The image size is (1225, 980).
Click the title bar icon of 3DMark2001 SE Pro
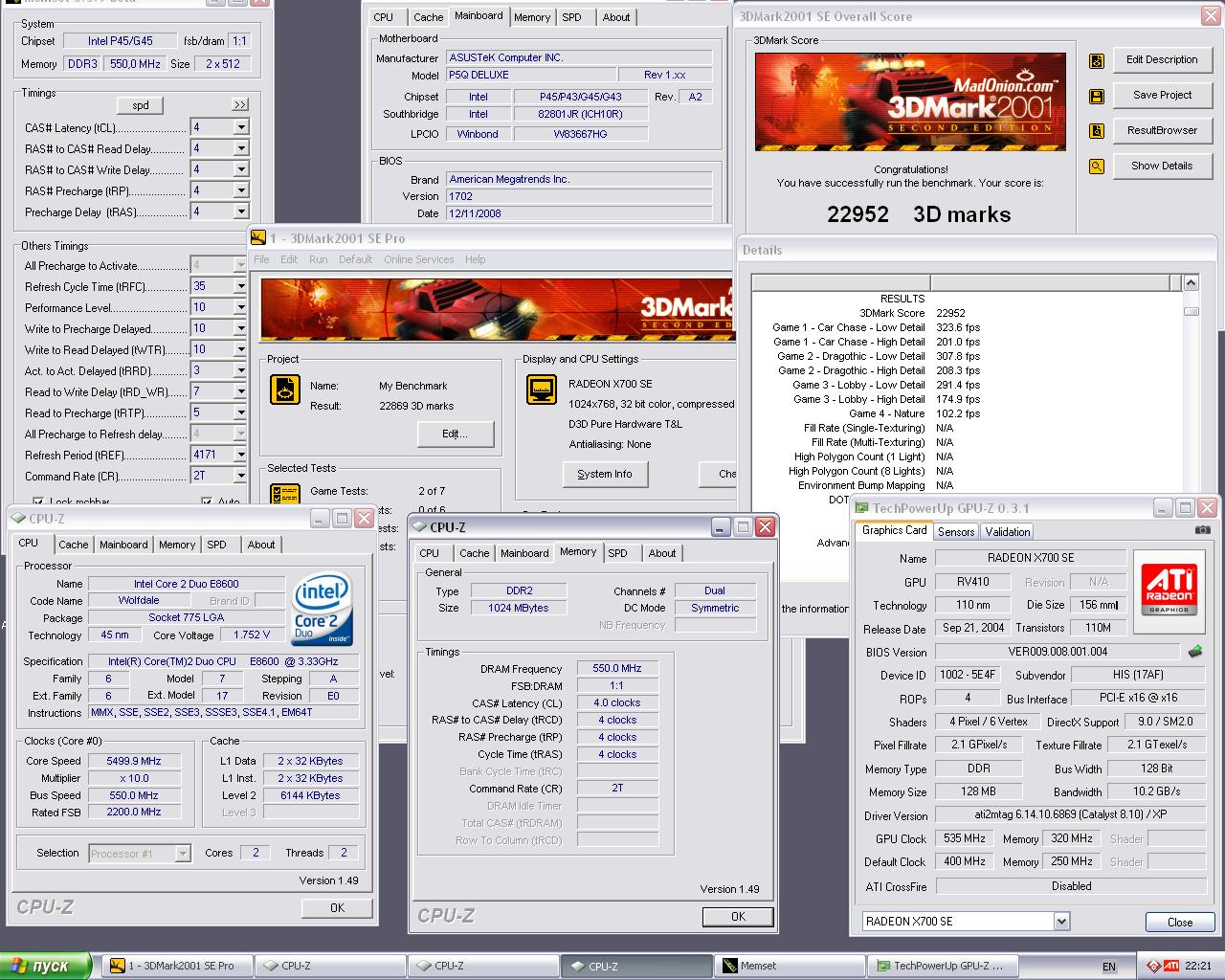[x=258, y=237]
